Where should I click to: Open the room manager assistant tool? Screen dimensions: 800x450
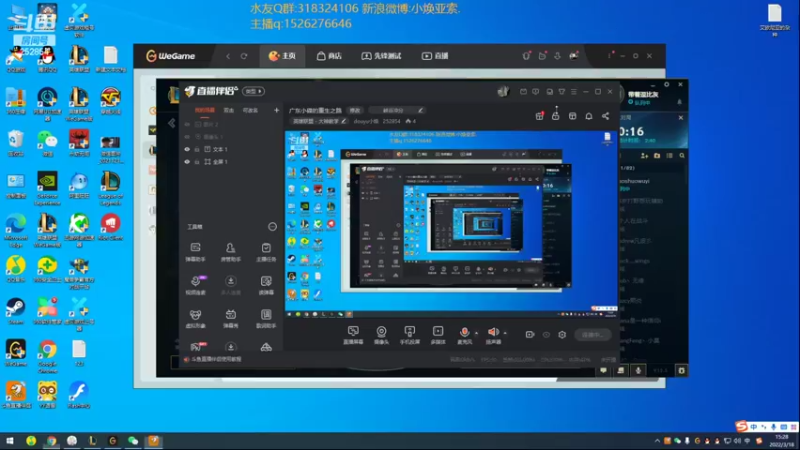pyautogui.click(x=231, y=252)
